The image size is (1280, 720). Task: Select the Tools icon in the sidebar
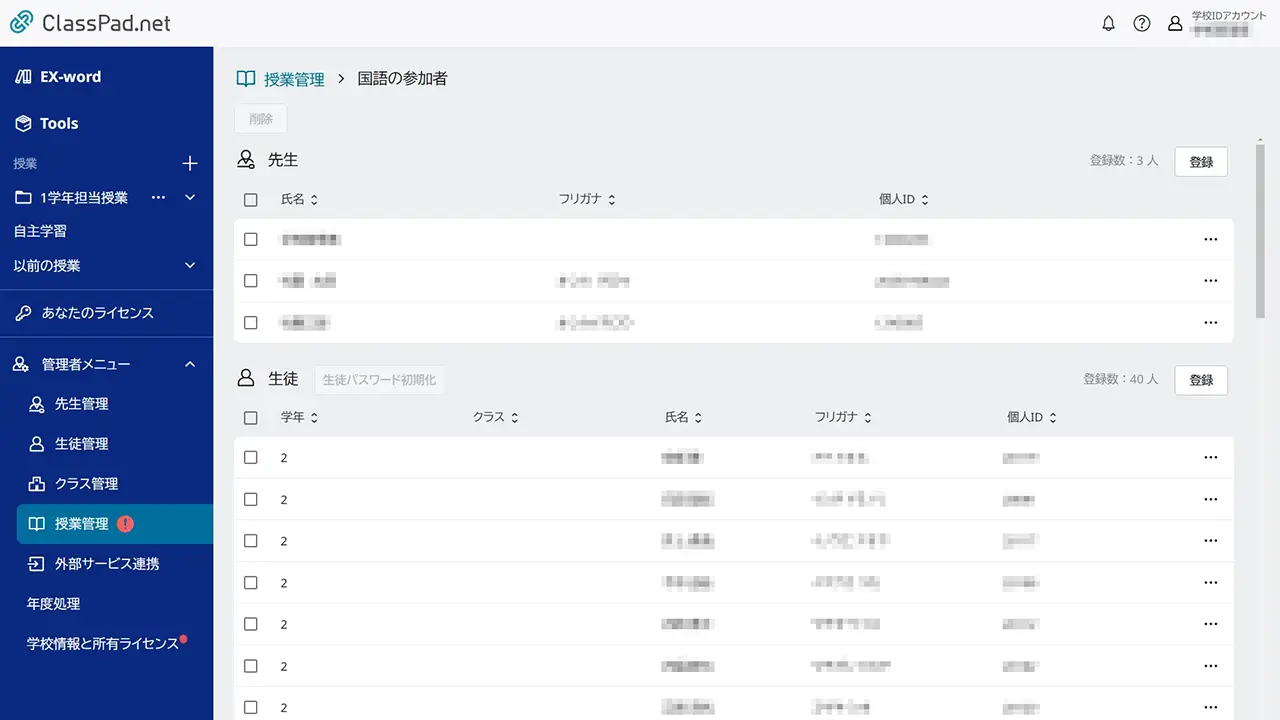point(27,123)
